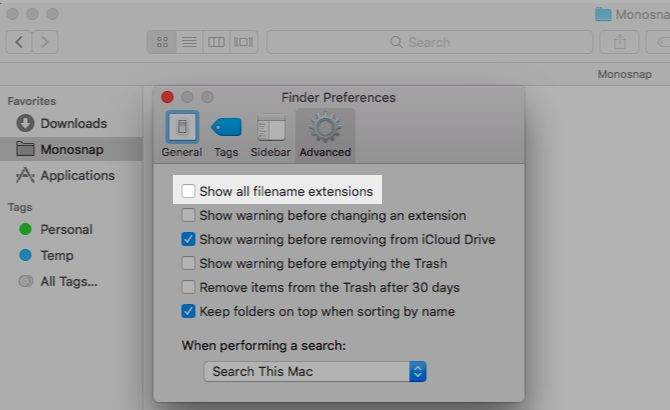The width and height of the screenshot is (670, 410).
Task: Enable Show all filename extensions checkbox
Action: [x=189, y=191]
